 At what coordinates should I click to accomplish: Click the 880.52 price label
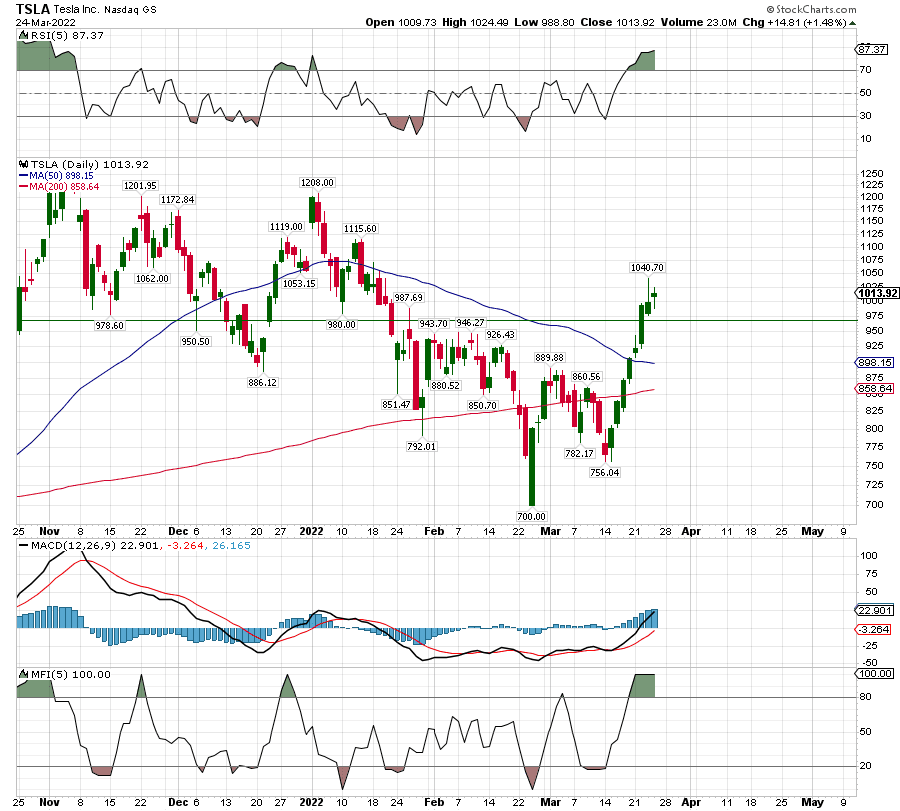point(445,385)
